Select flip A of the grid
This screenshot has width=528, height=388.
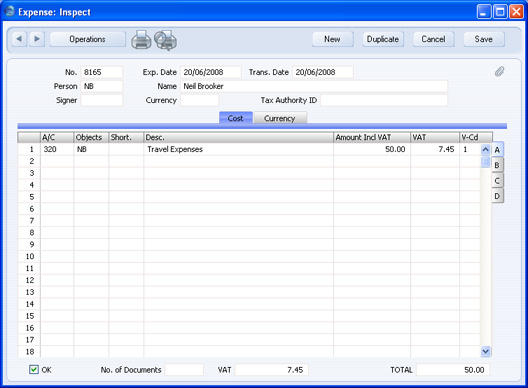[x=497, y=150]
